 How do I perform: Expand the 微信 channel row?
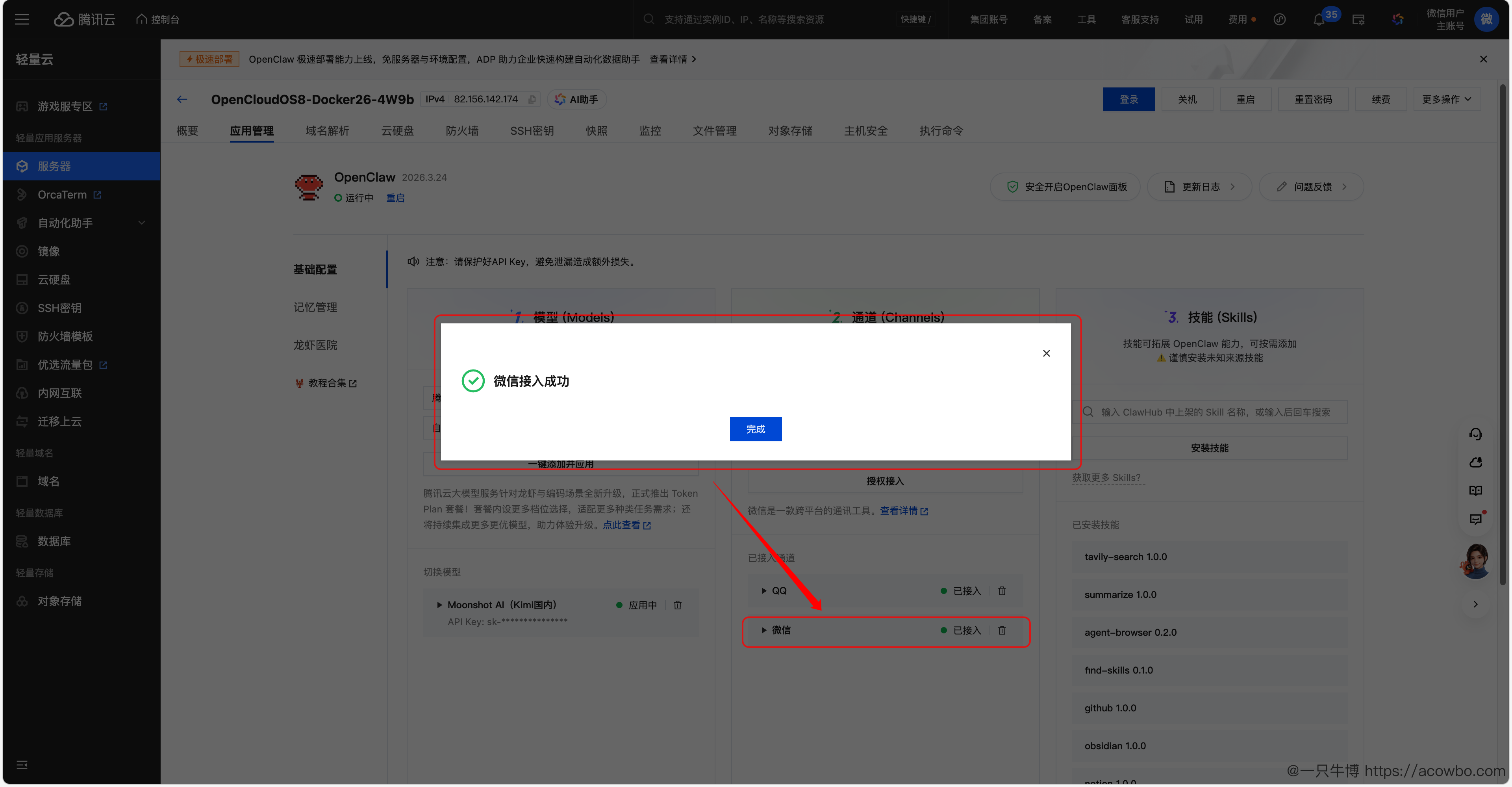point(763,630)
